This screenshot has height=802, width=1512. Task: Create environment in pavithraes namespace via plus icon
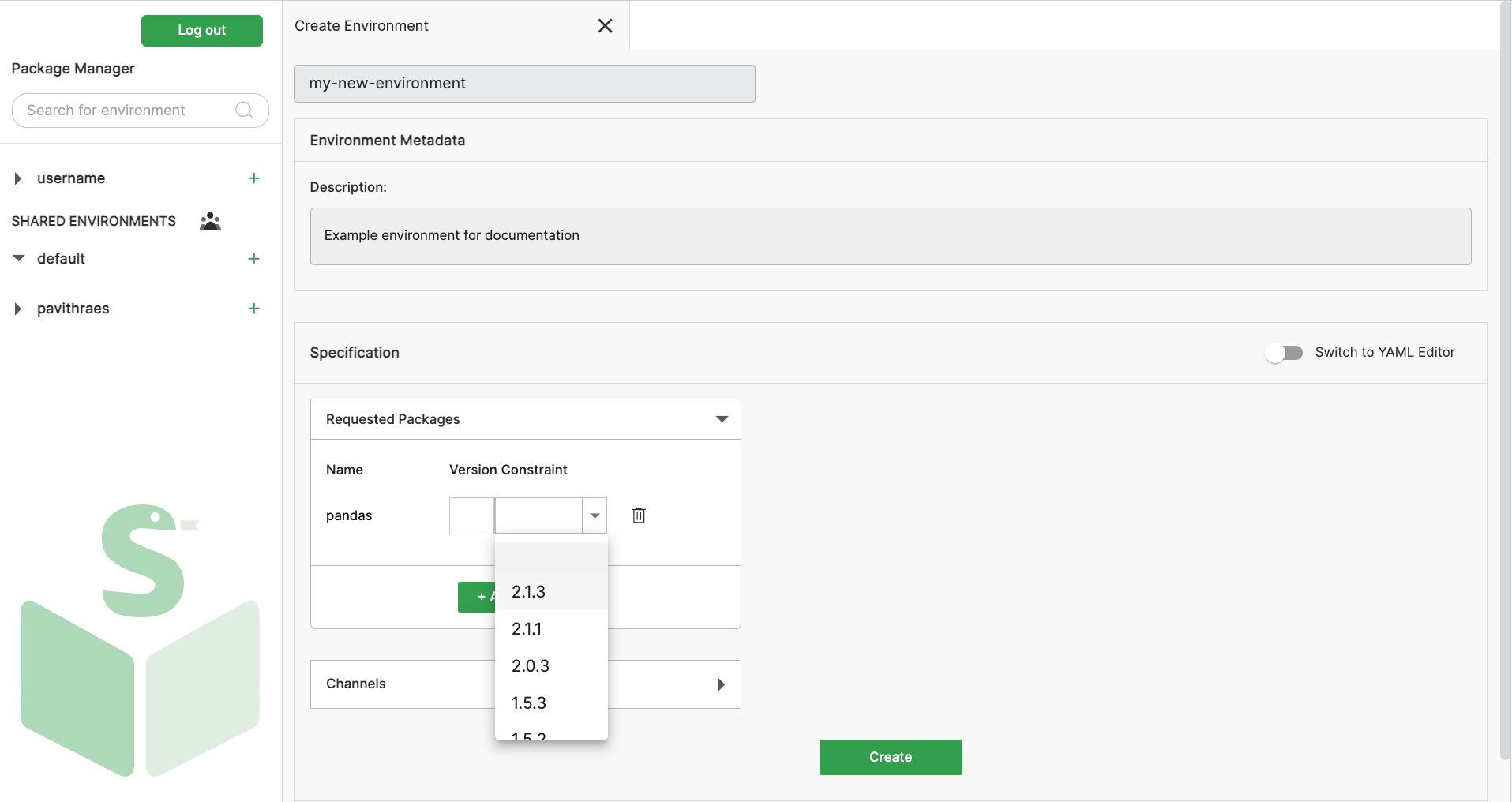pyautogui.click(x=253, y=308)
